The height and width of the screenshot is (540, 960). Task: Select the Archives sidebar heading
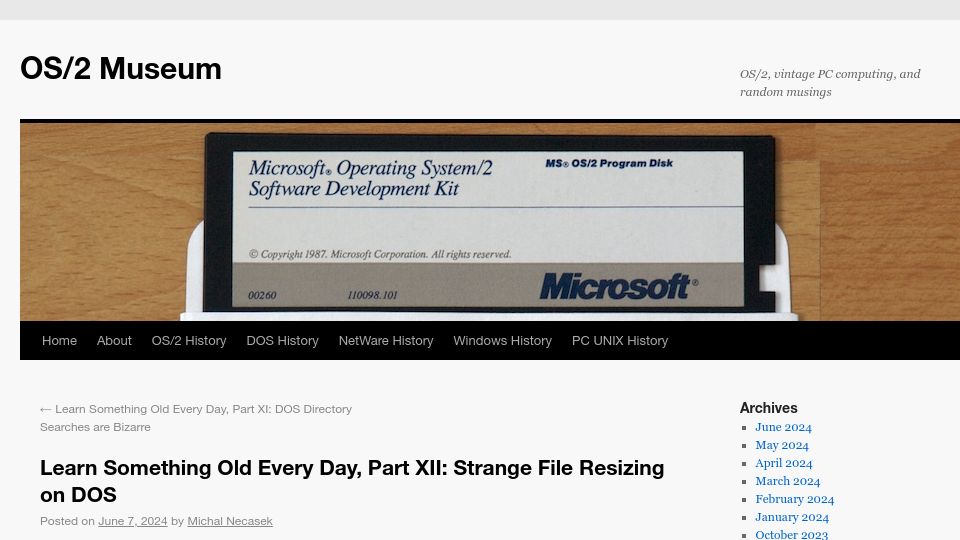click(768, 408)
